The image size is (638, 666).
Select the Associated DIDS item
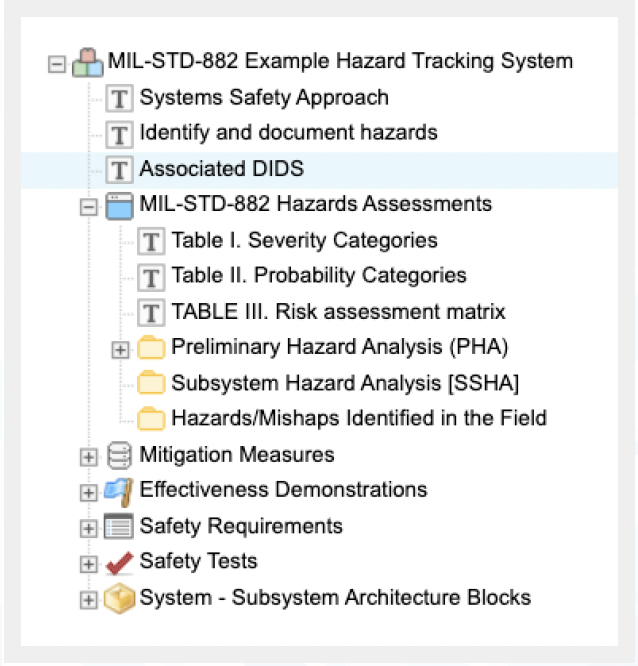[x=222, y=169]
